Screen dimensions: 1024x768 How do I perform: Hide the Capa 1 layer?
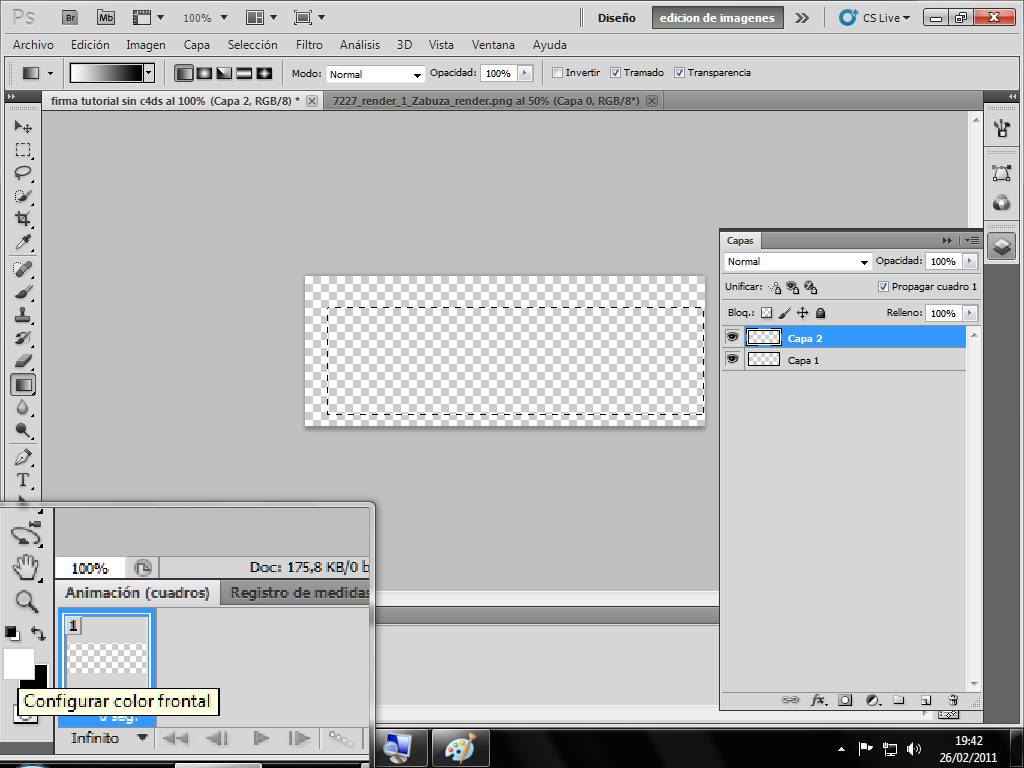tap(733, 359)
